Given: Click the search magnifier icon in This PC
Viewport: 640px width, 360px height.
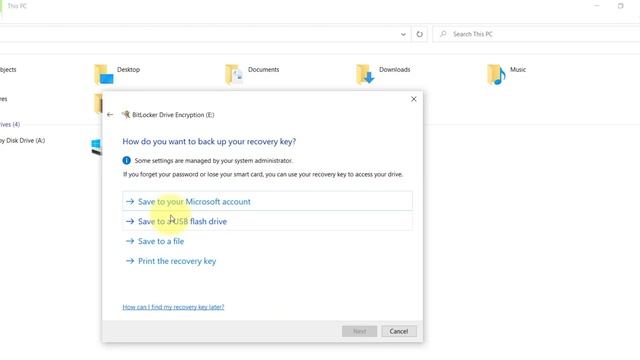Looking at the screenshot, I should 443,34.
